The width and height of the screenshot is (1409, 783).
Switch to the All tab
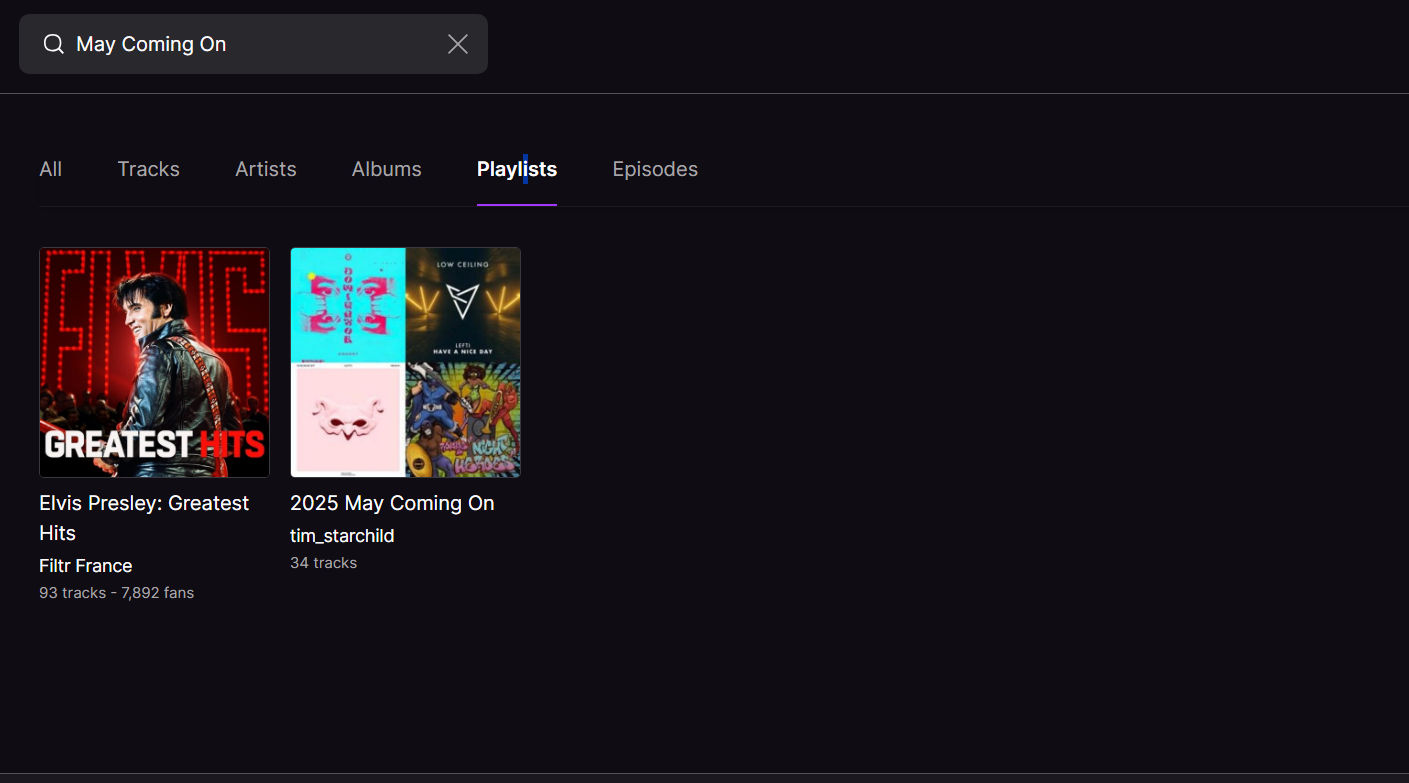pos(51,169)
